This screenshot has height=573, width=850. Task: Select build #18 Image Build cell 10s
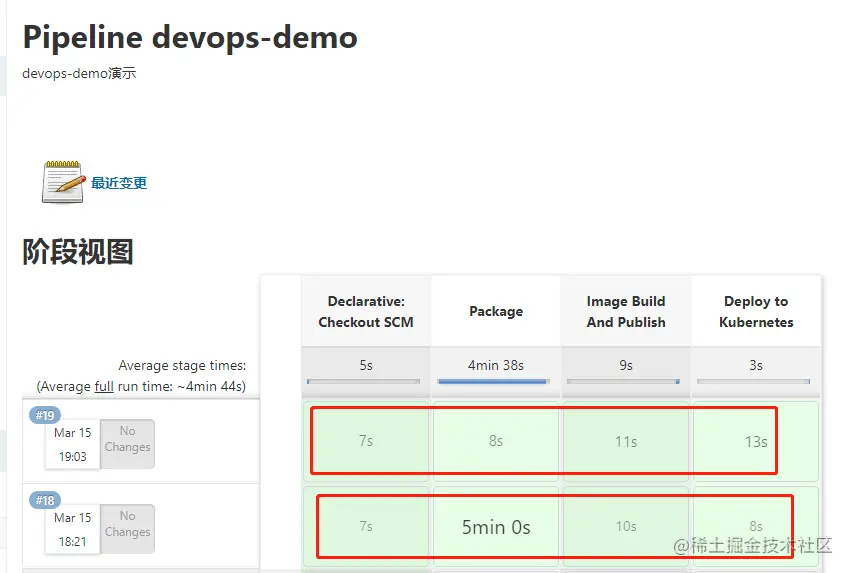tap(626, 526)
